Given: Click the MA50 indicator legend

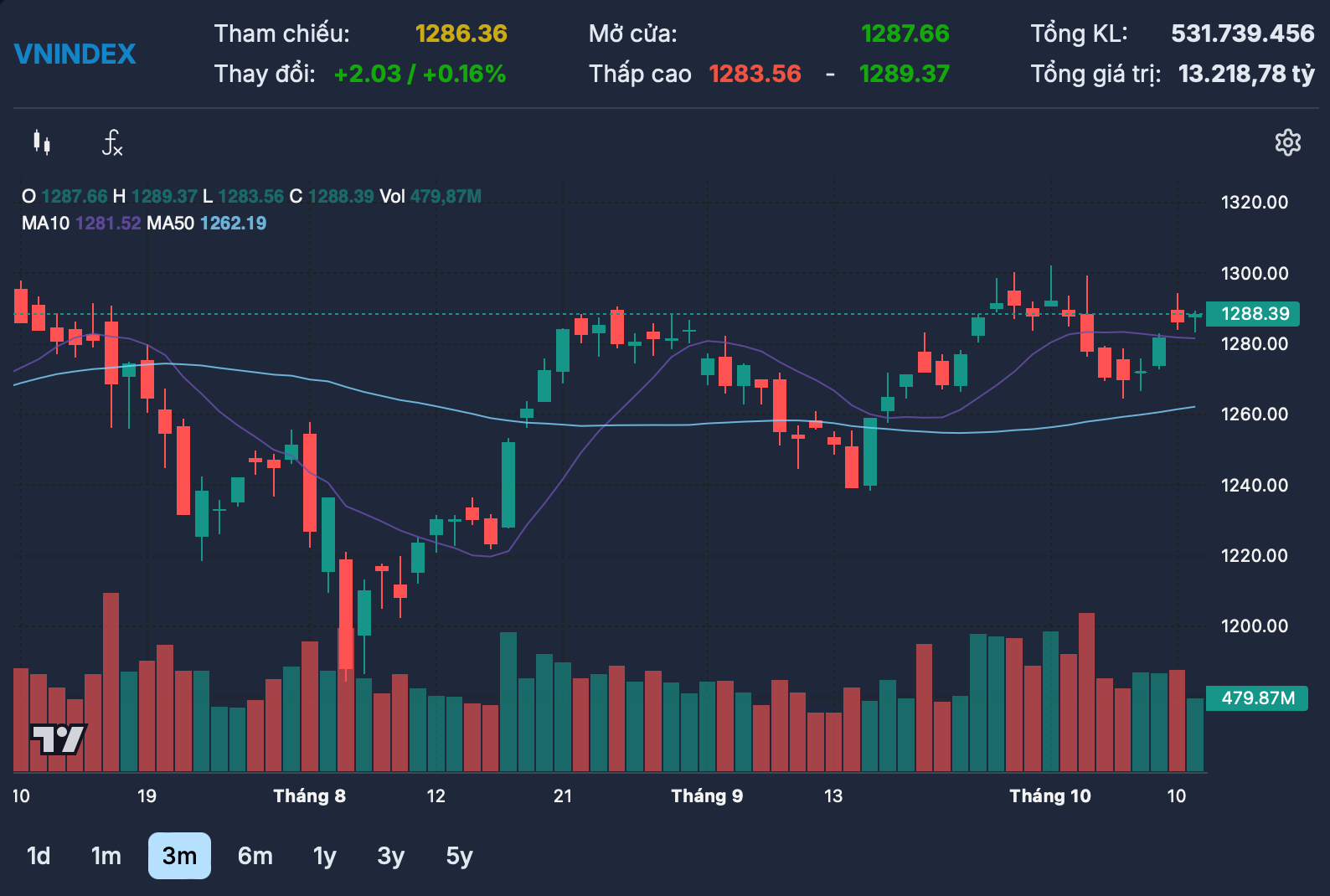Looking at the screenshot, I should pos(207,224).
